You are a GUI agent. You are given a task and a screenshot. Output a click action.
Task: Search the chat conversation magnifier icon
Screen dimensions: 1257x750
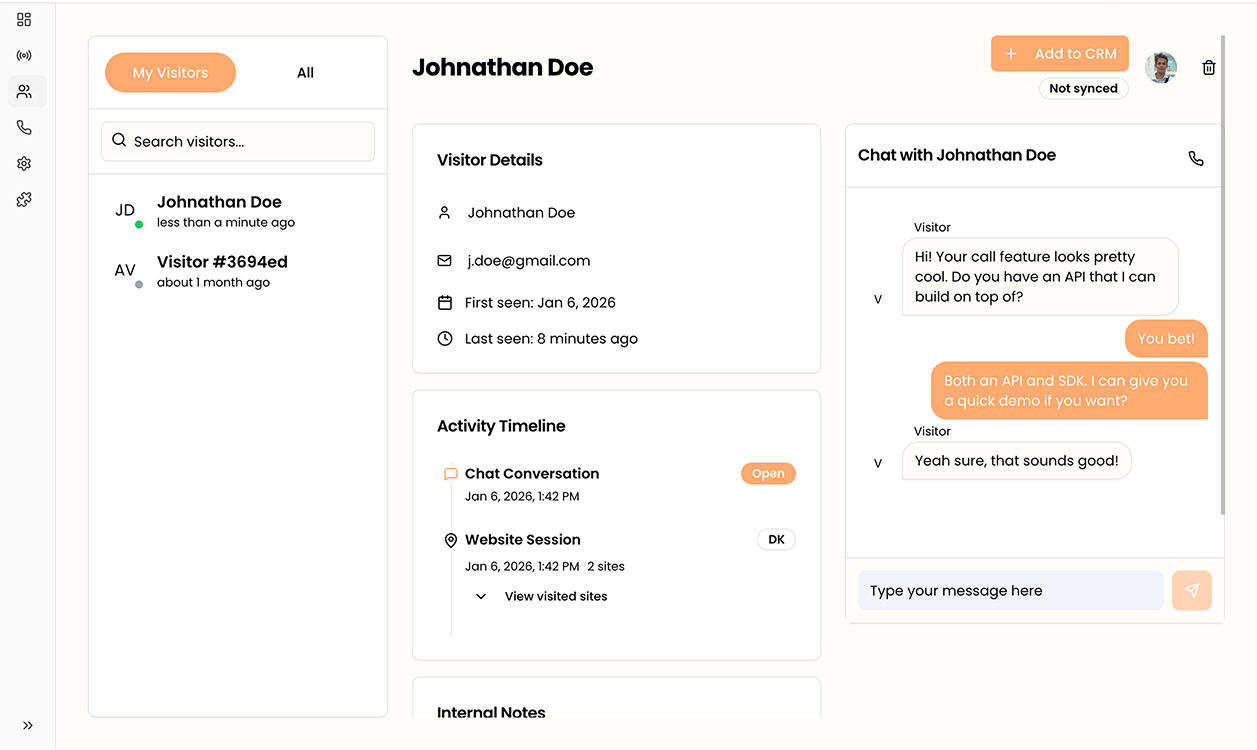pos(119,141)
